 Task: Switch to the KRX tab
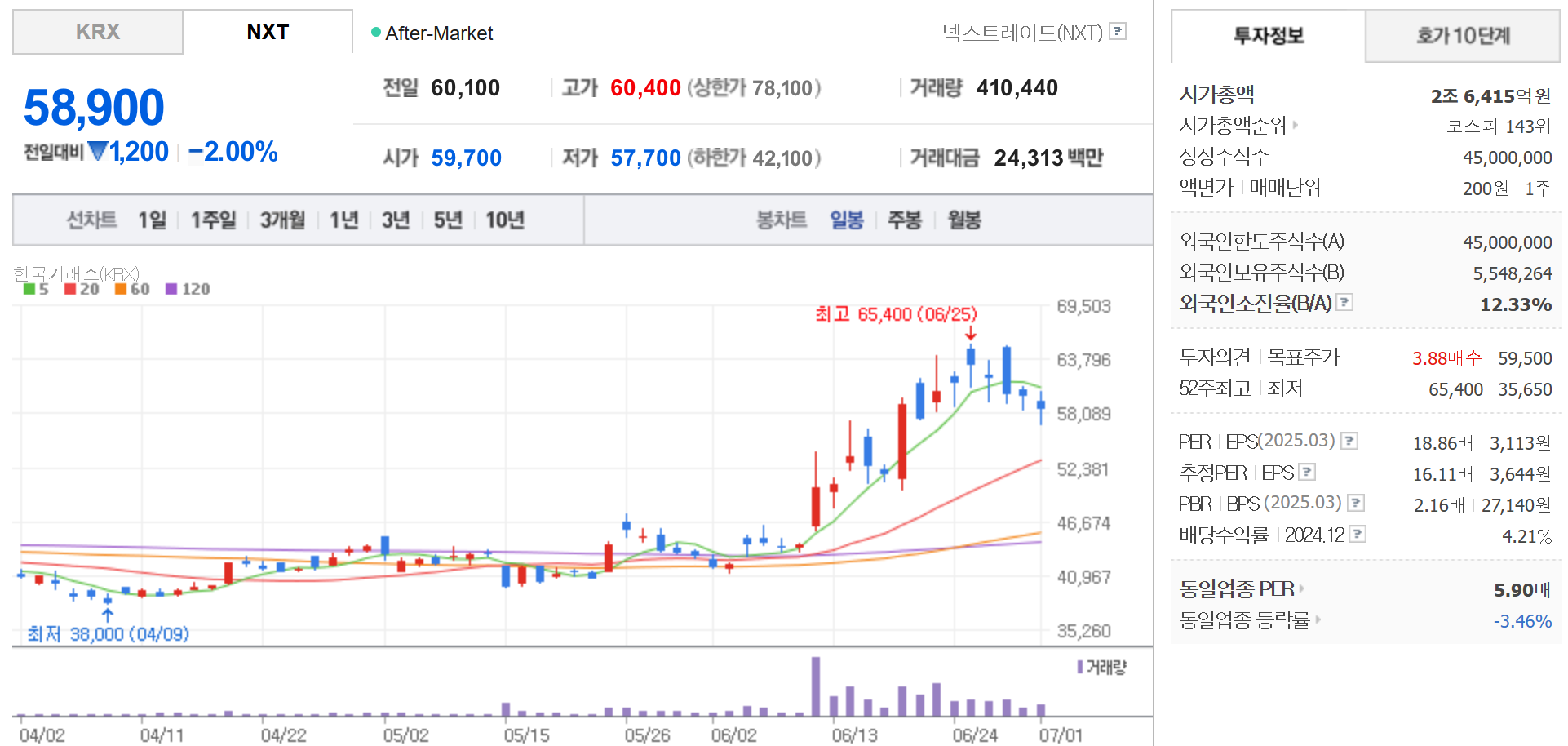(97, 32)
